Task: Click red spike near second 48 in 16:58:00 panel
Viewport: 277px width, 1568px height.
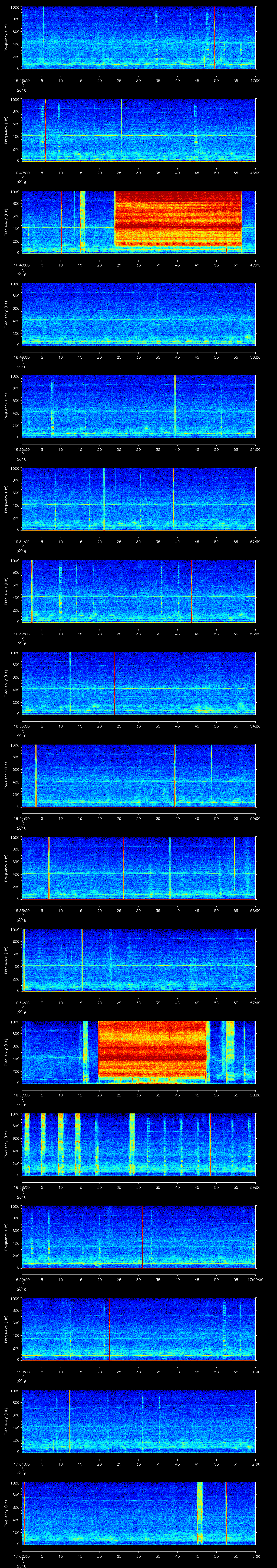Action: [x=210, y=1144]
